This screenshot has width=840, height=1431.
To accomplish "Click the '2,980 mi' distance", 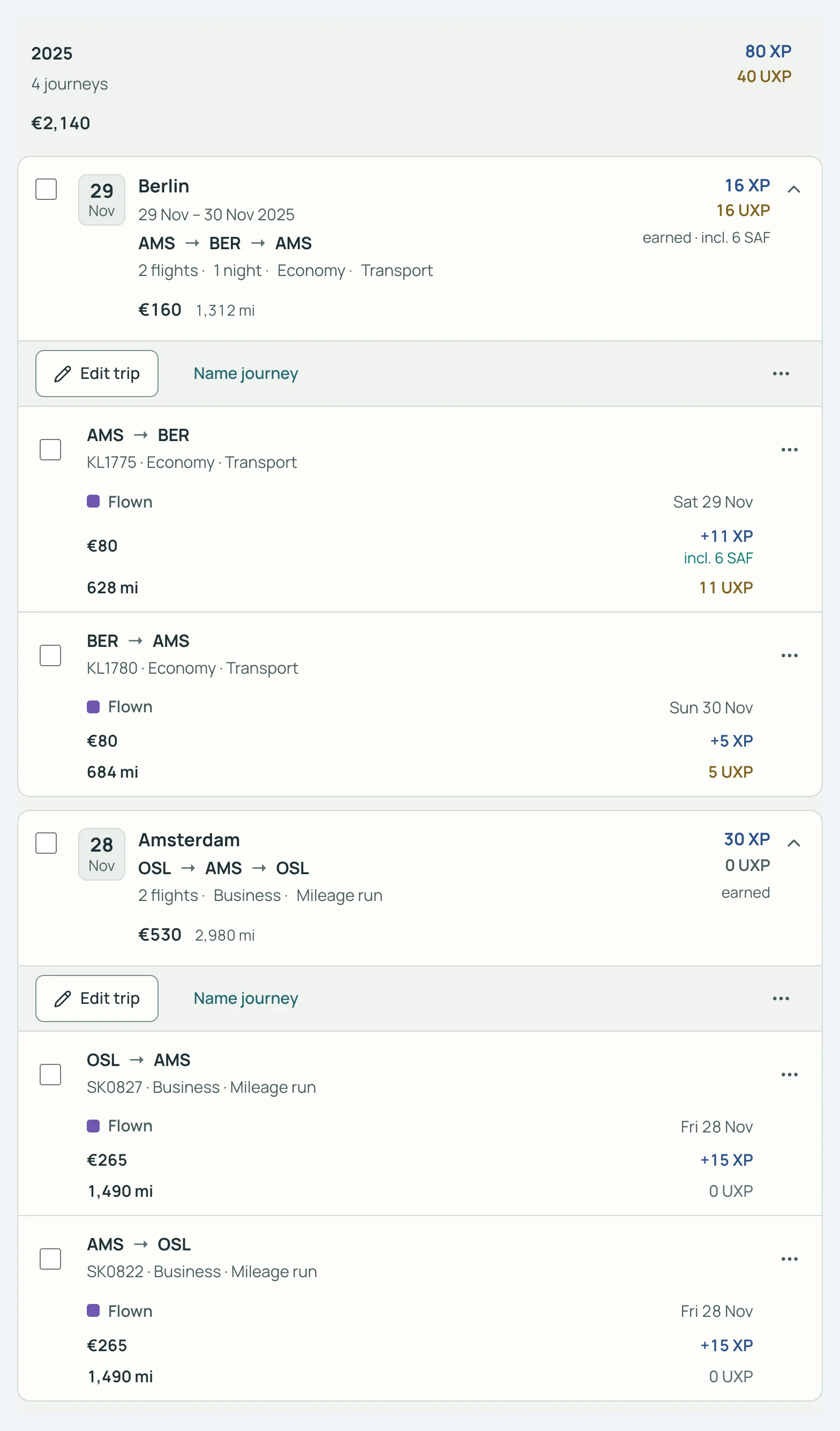I will 225,935.
